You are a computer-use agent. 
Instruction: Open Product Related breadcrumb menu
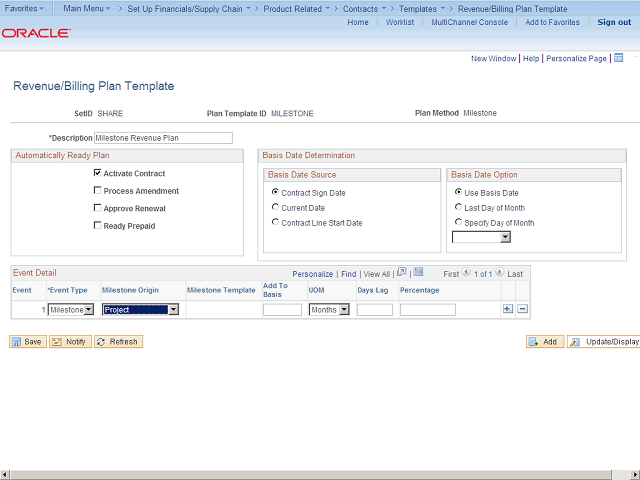[297, 9]
